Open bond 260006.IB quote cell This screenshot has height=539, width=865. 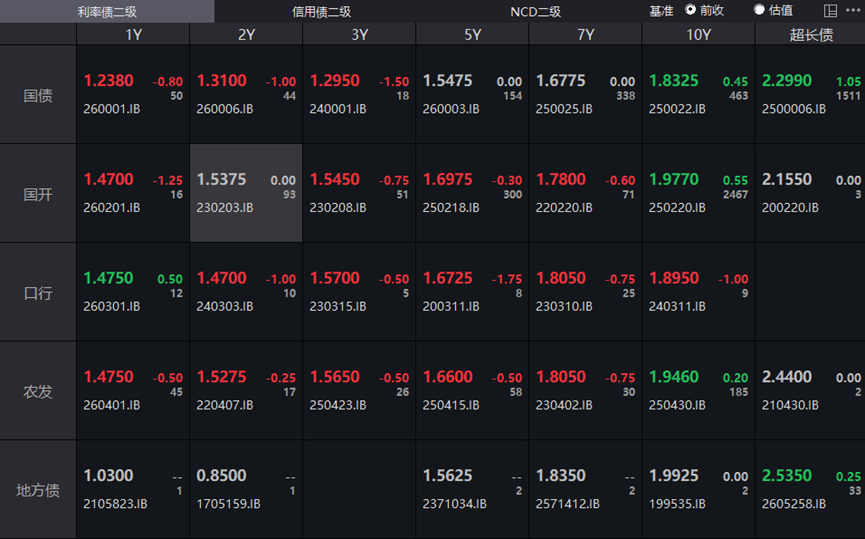click(246, 95)
